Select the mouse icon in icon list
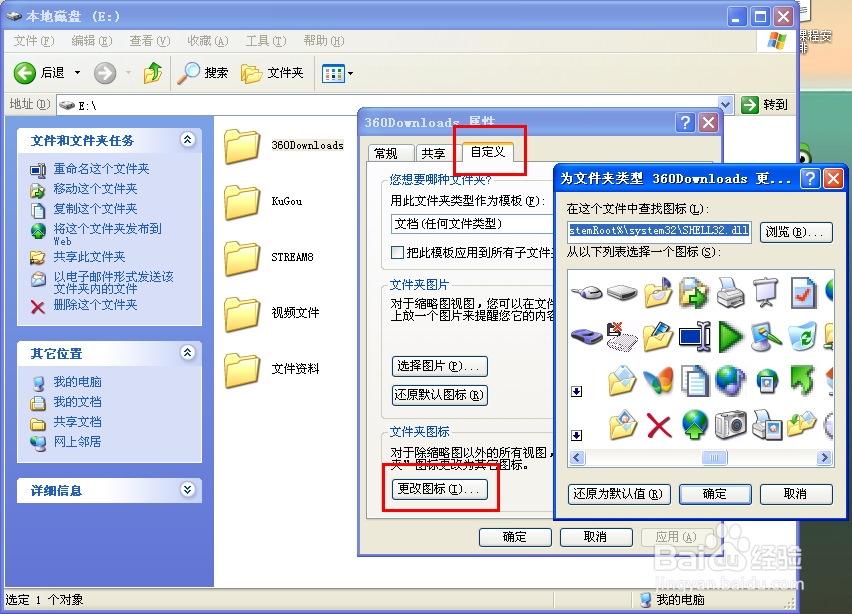This screenshot has height=614, width=852. tap(586, 293)
